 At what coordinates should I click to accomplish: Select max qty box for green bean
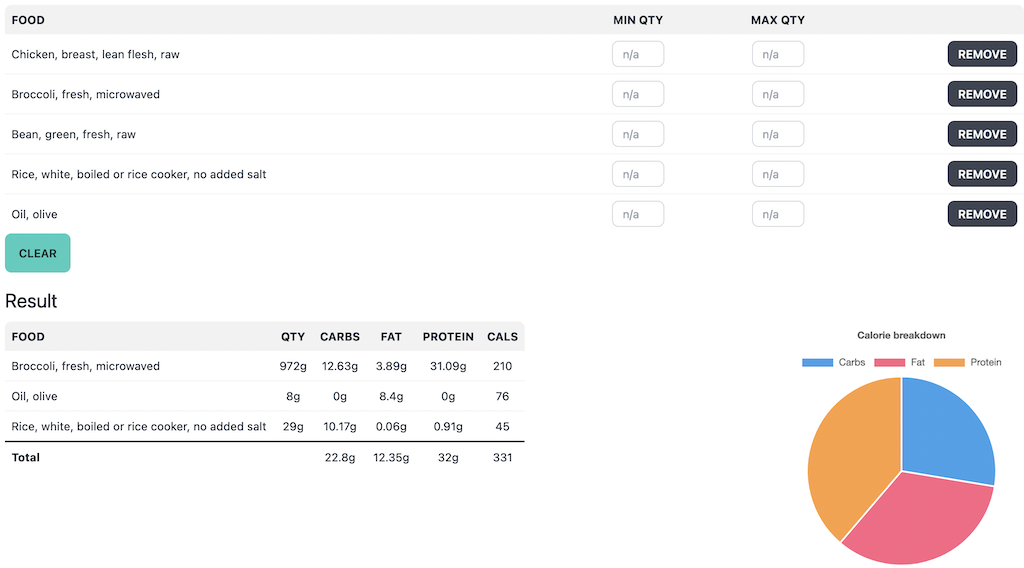777,134
